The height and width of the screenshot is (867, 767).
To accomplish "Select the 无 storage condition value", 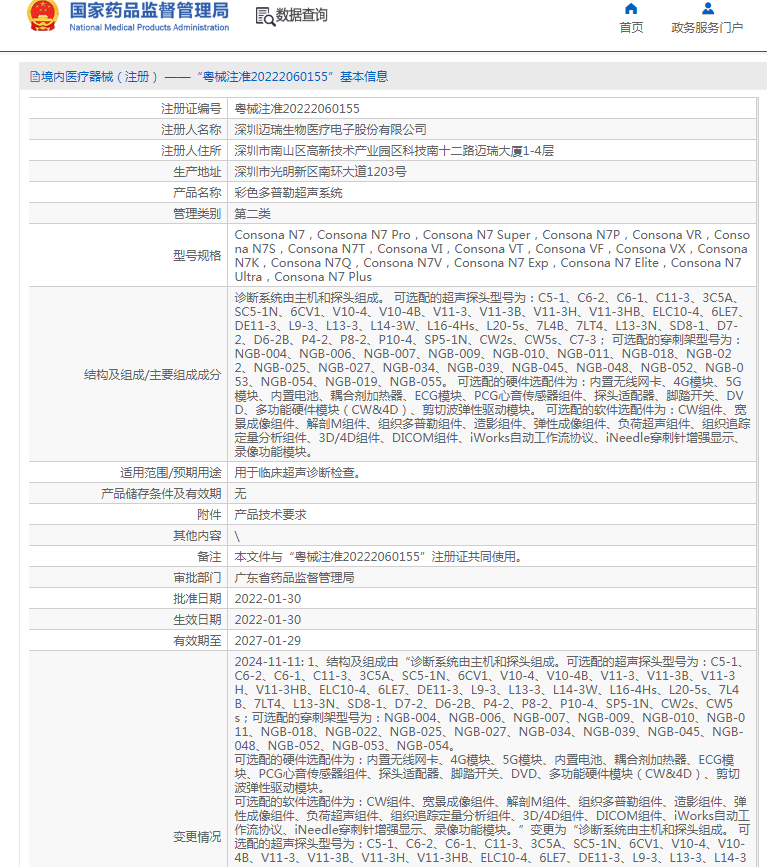I will point(240,494).
